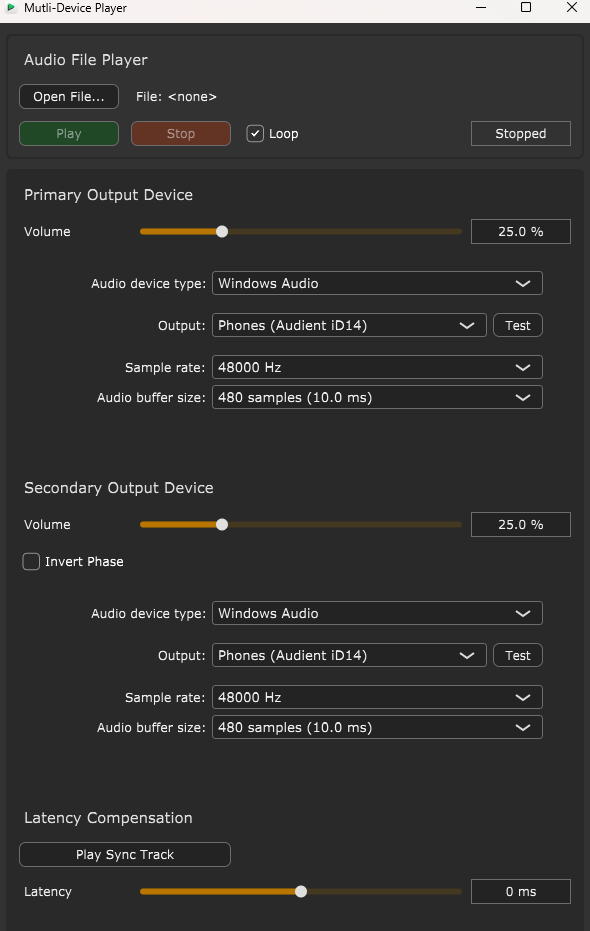Click the green Play button
The width and height of the screenshot is (590, 931).
(x=69, y=134)
